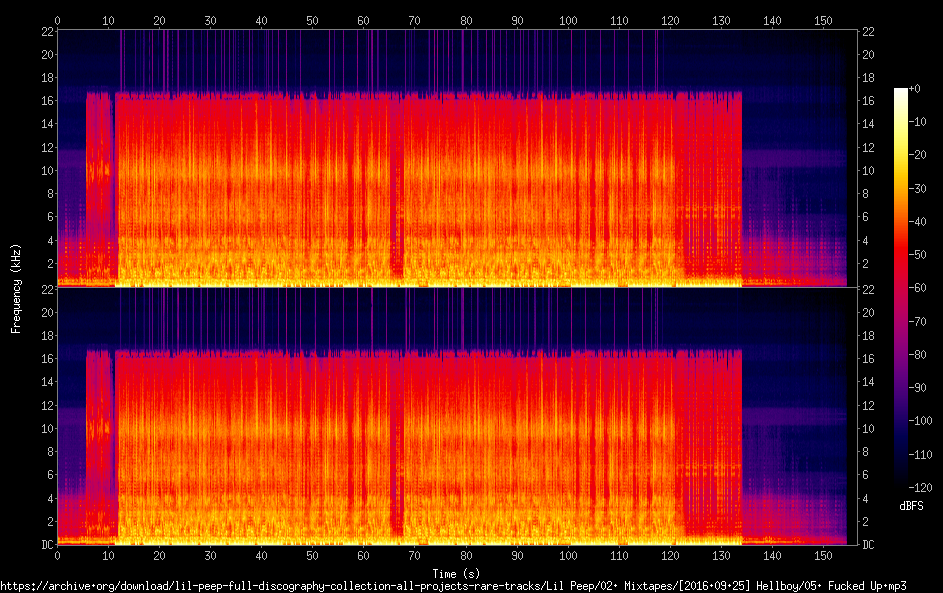The height and width of the screenshot is (593, 943).
Task: Click "12" on the upper channel's right frequency axis
Action: (868, 147)
